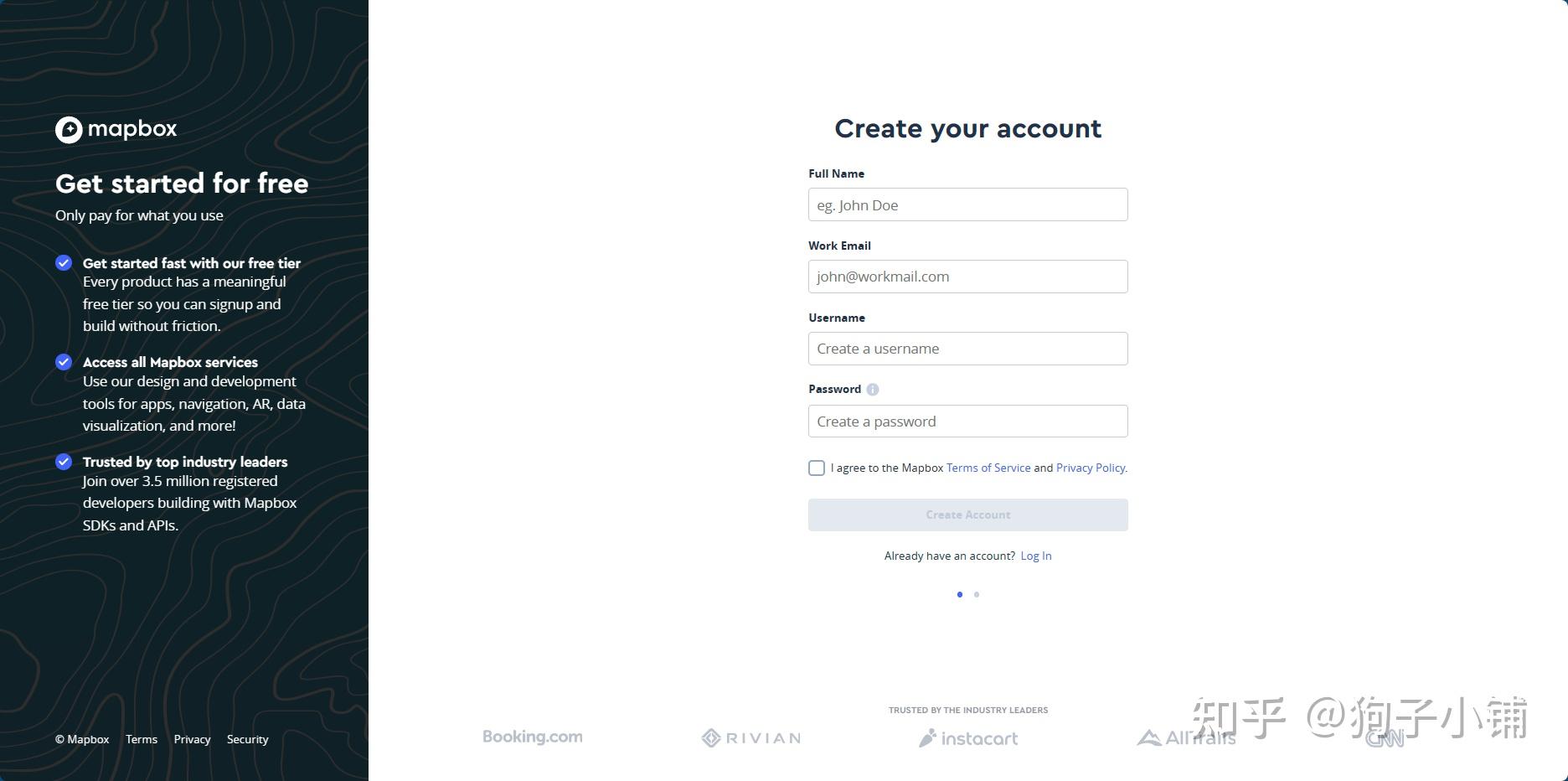This screenshot has height=781, width=1568.
Task: Open the footer Security link
Action: click(x=247, y=739)
